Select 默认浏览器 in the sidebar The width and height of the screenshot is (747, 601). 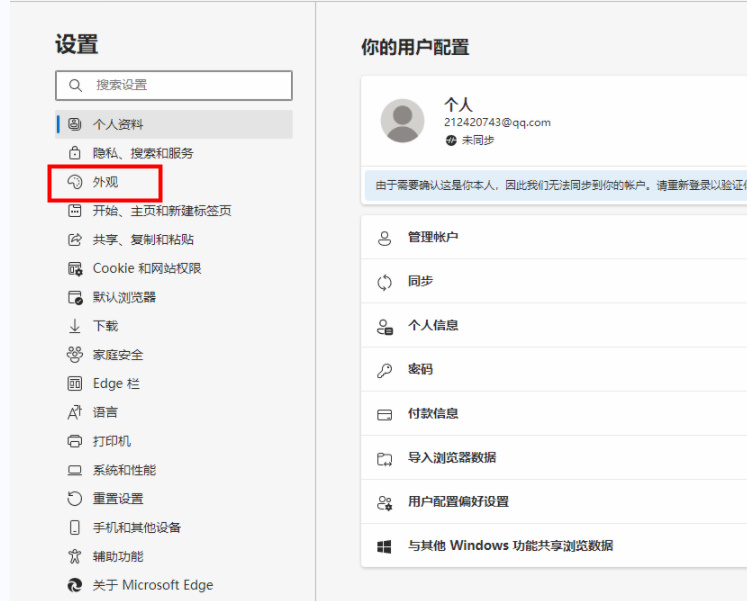174,298
